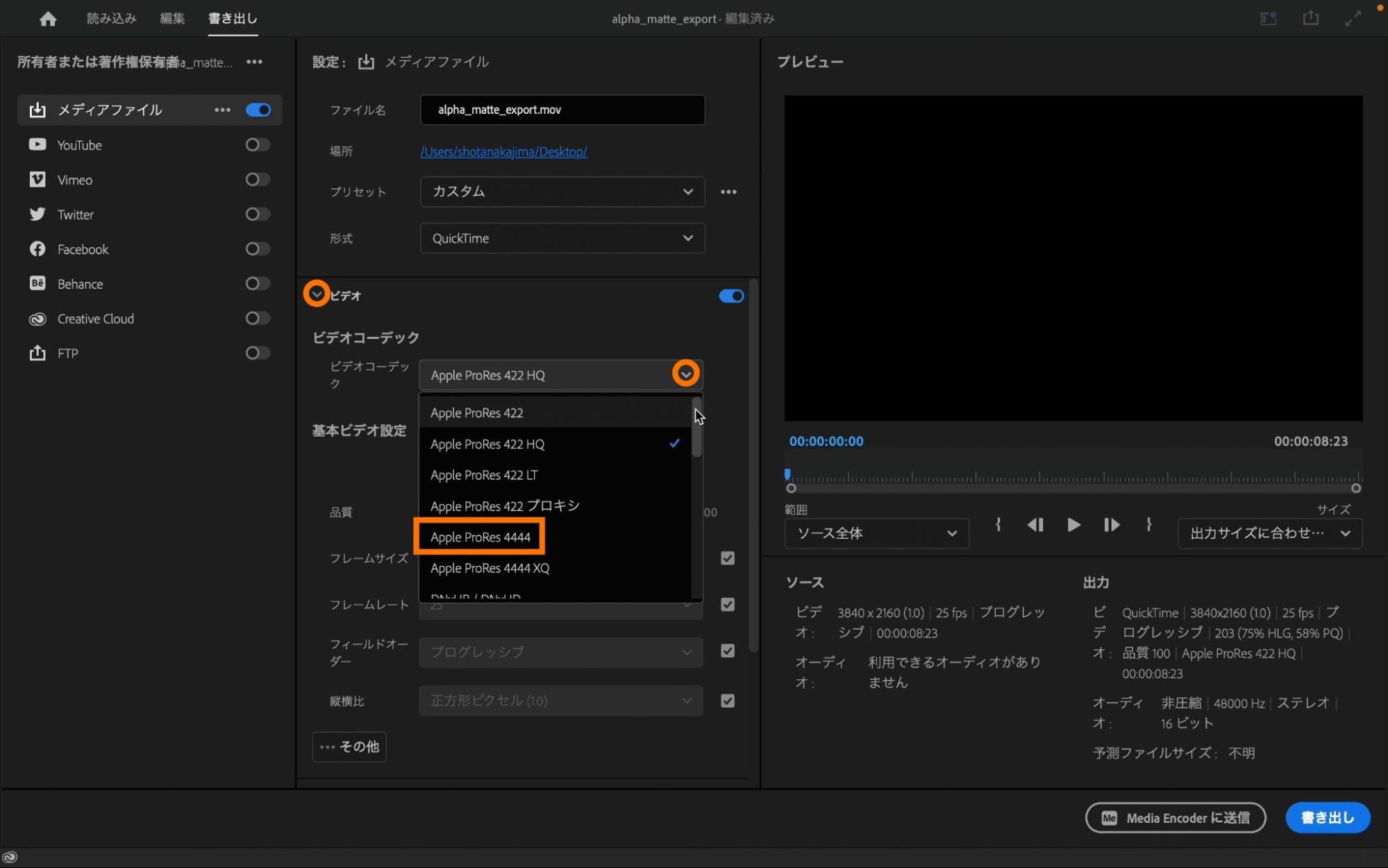This screenshot has width=1388, height=868.
Task: Click the 書き出し export button
Action: tap(1327, 817)
